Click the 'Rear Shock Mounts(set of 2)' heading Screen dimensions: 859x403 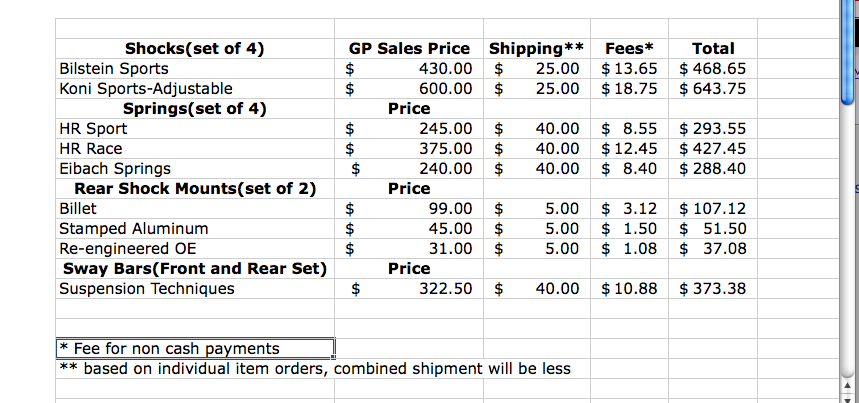click(195, 188)
